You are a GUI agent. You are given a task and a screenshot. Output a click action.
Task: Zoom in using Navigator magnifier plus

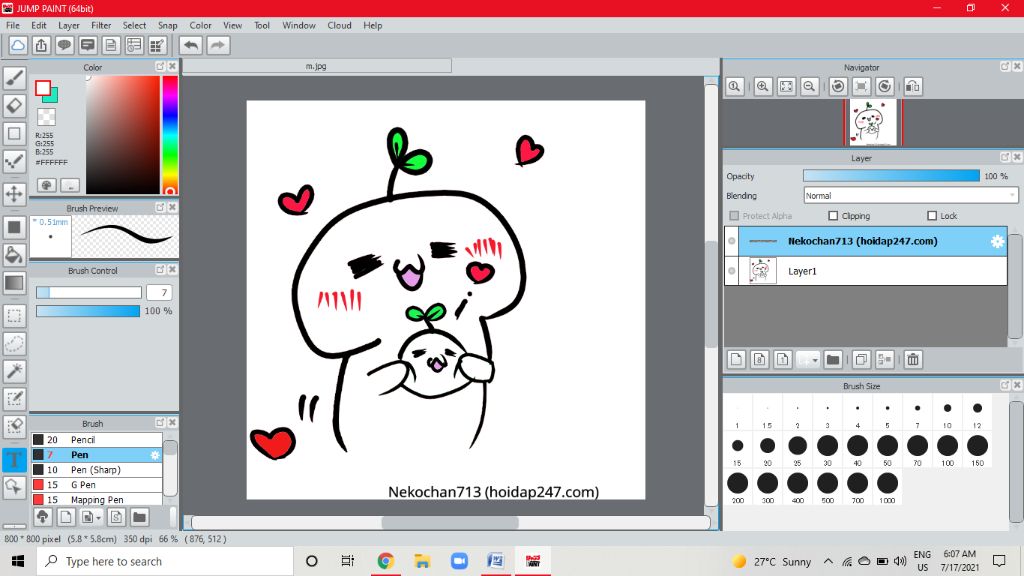pyautogui.click(x=763, y=86)
